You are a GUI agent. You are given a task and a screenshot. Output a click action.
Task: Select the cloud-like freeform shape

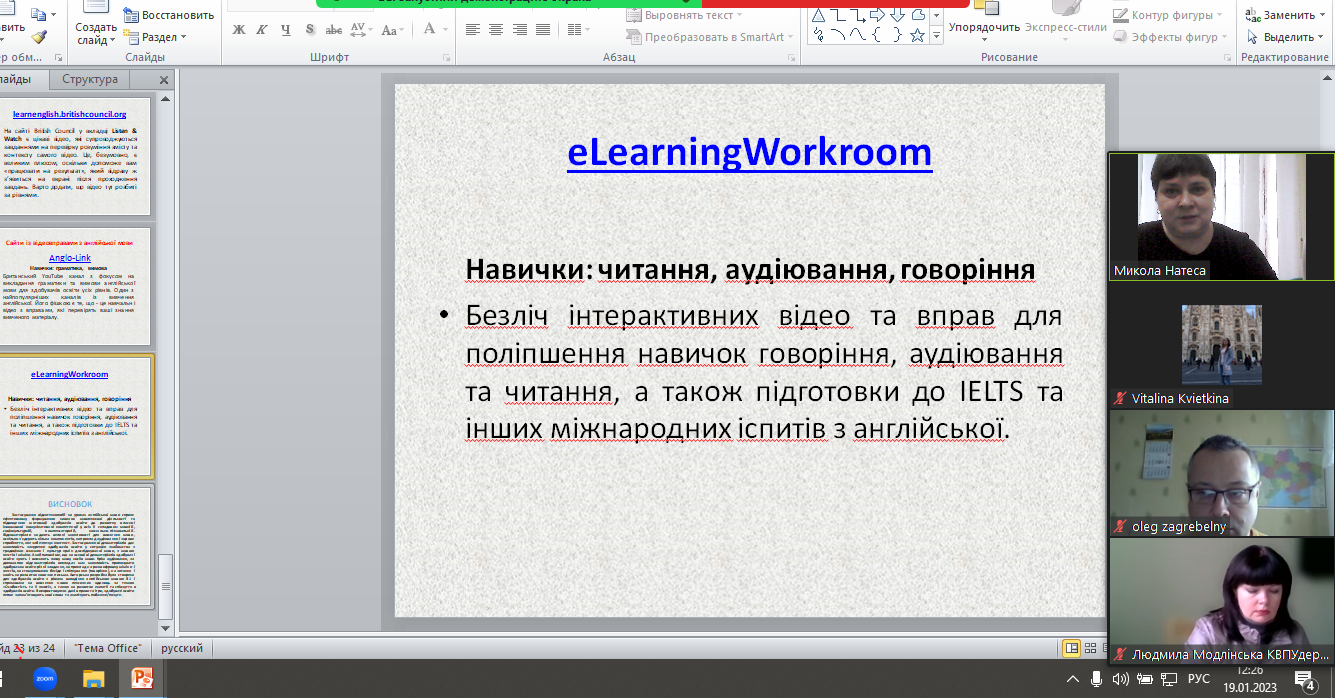coord(917,14)
